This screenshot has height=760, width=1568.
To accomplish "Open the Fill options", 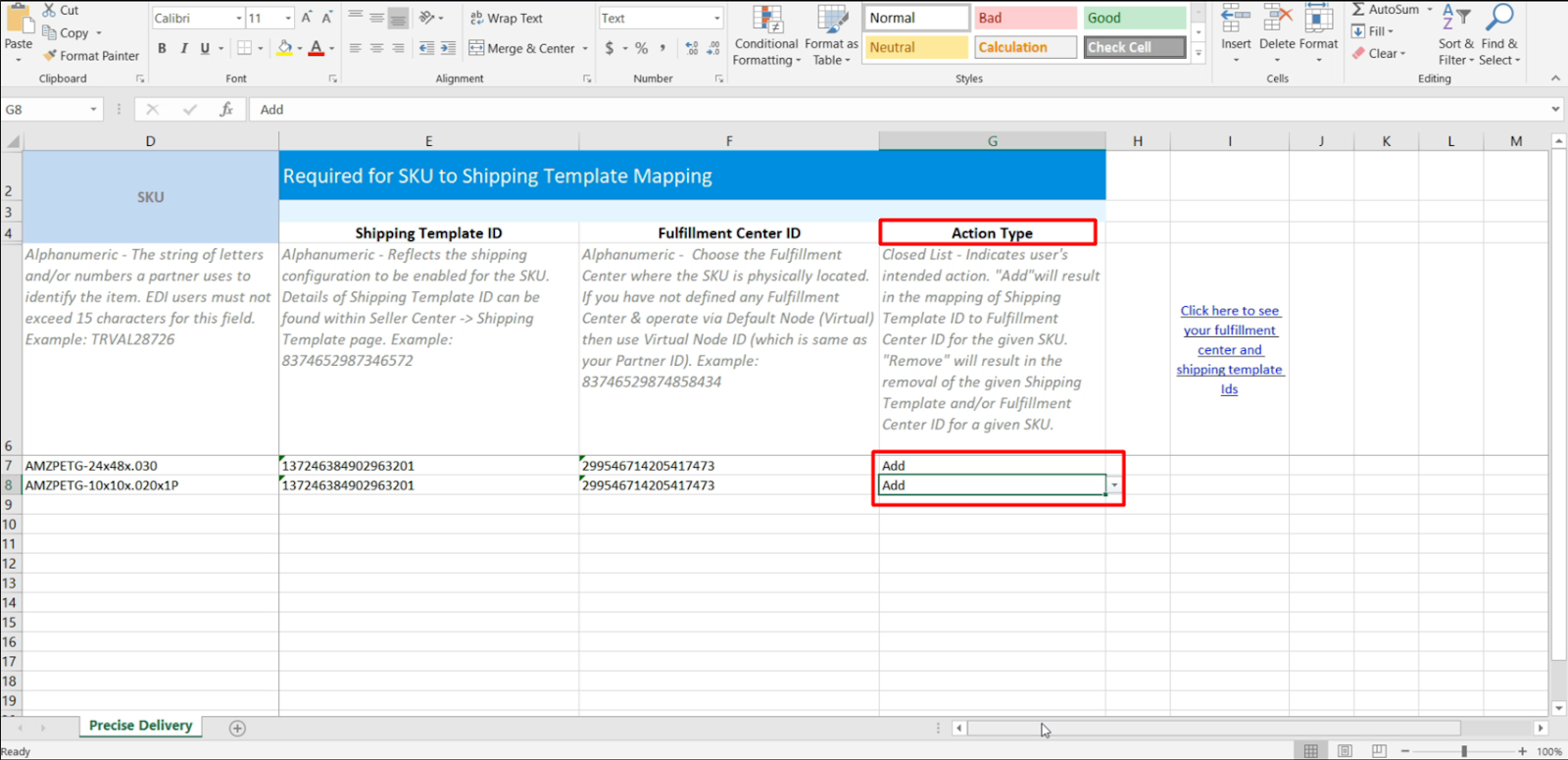I will [1372, 31].
